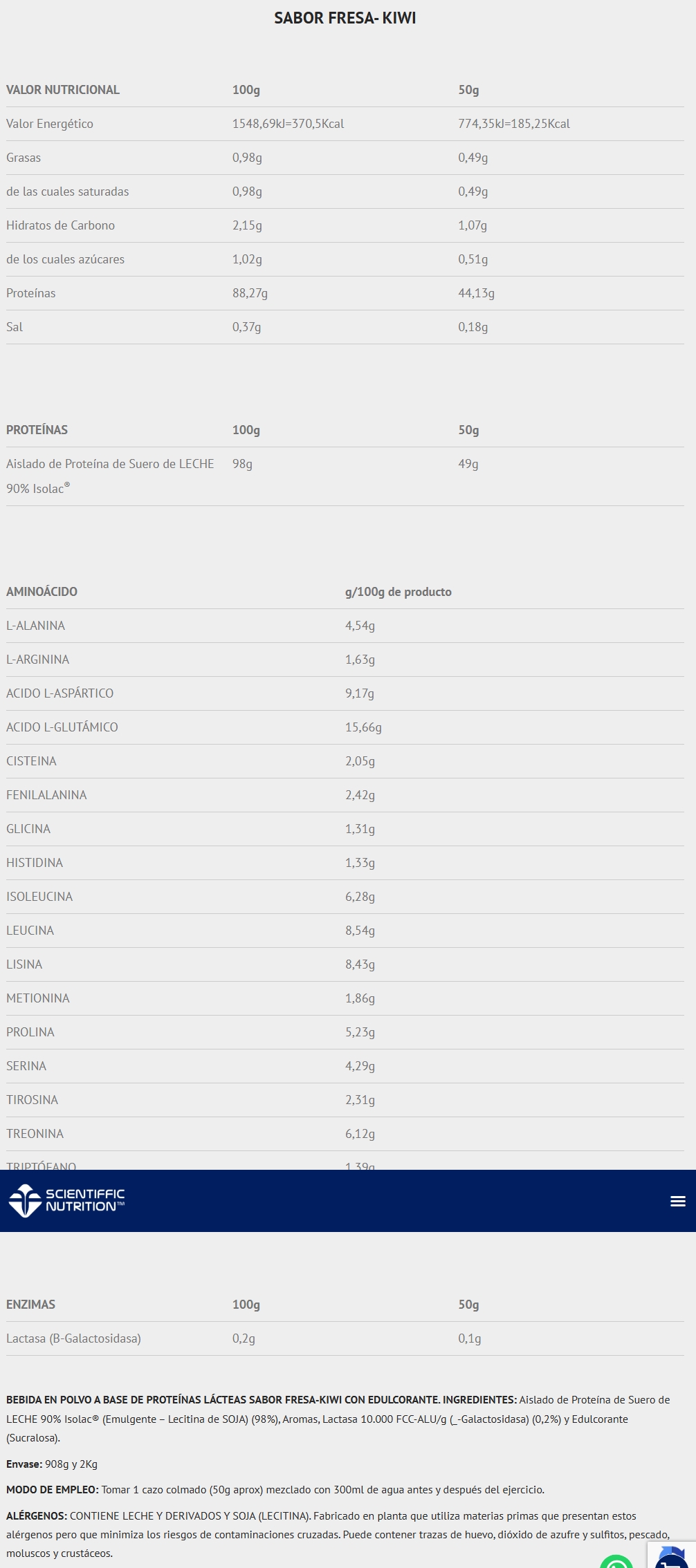This screenshot has width=696, height=1568.
Task: Click the g/100g de producto header
Action: coord(398,592)
